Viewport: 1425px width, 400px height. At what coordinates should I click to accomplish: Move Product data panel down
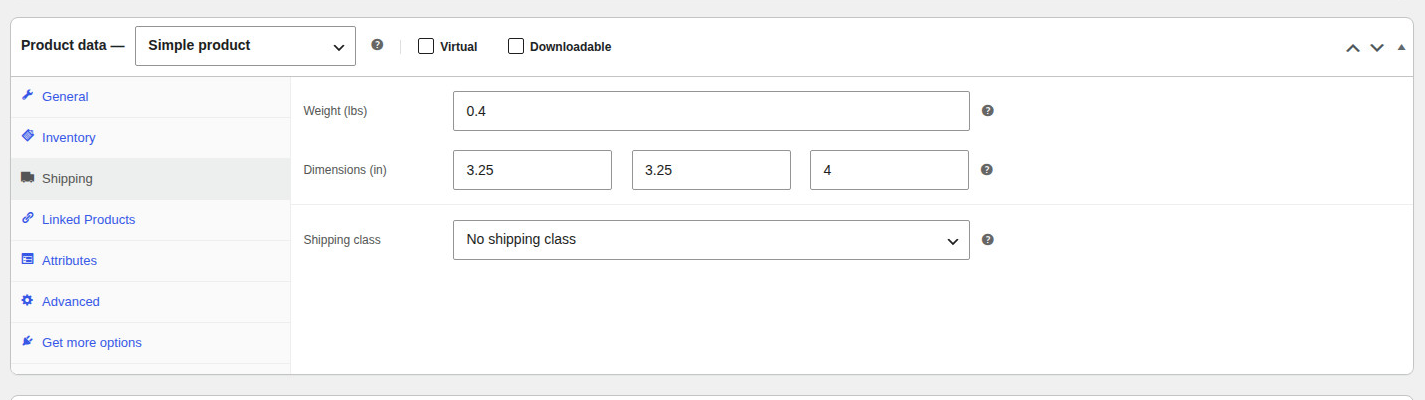(x=1377, y=47)
